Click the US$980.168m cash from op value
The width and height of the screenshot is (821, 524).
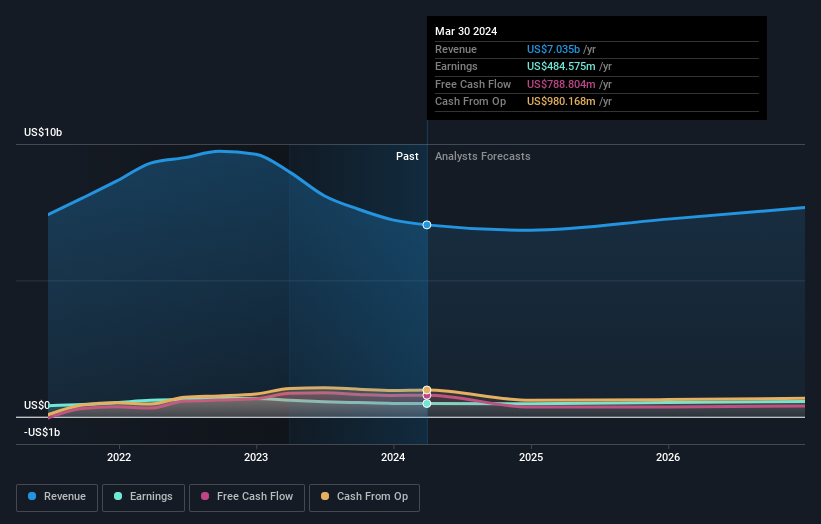561,102
